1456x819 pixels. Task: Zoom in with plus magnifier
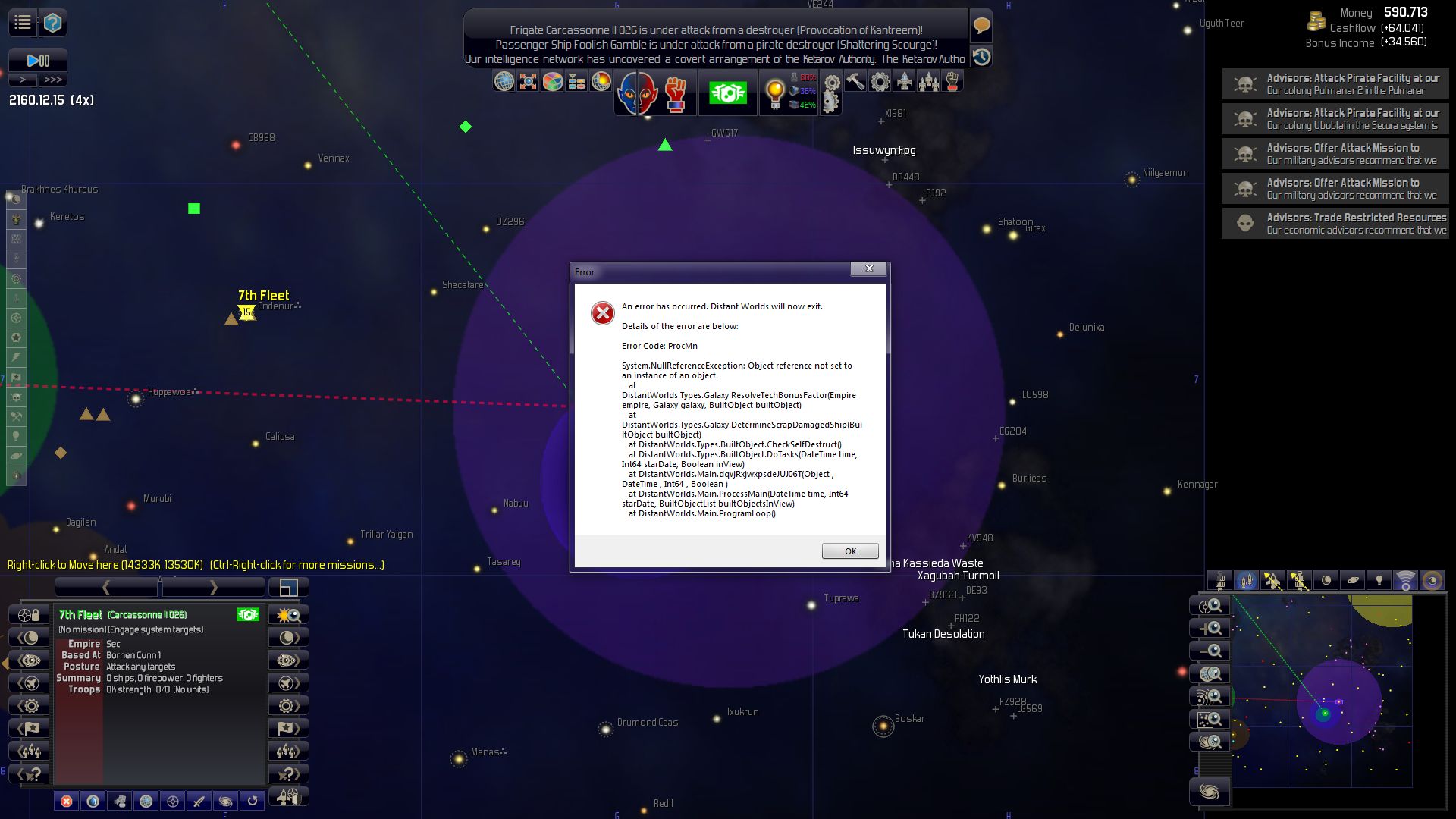(x=1210, y=629)
